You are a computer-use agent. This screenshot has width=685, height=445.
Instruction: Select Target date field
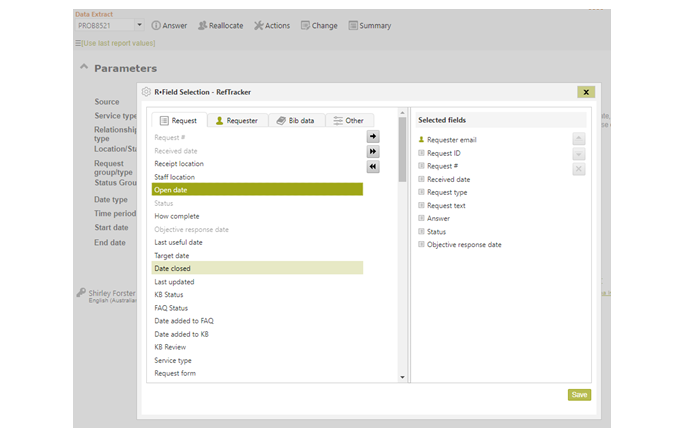(x=257, y=255)
